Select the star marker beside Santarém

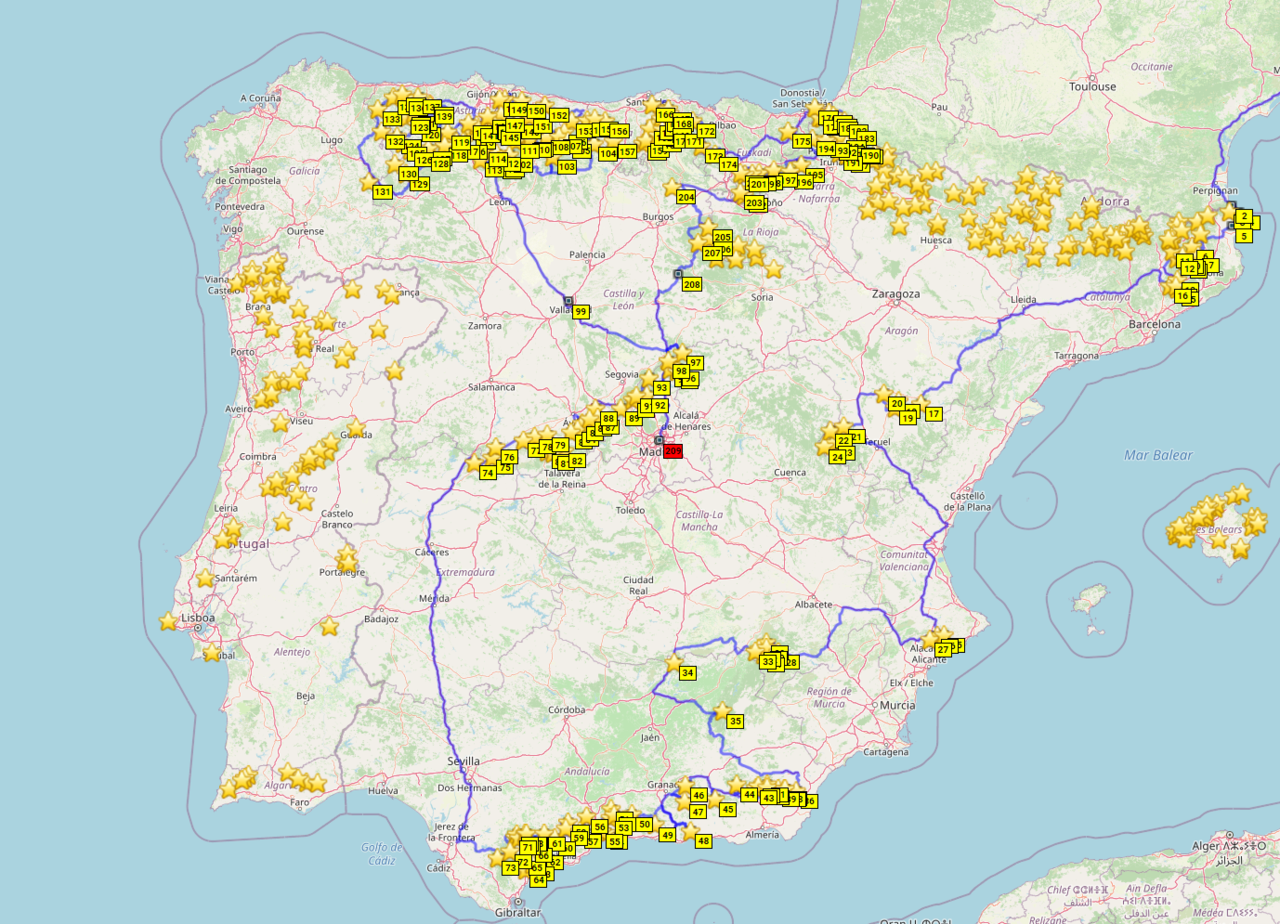[205, 578]
